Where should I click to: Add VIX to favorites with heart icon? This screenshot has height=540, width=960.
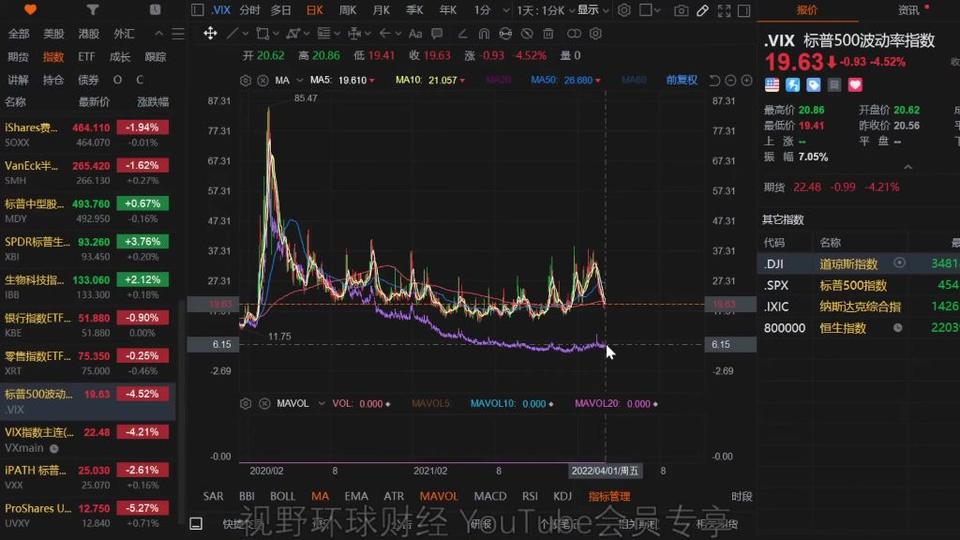[855, 84]
